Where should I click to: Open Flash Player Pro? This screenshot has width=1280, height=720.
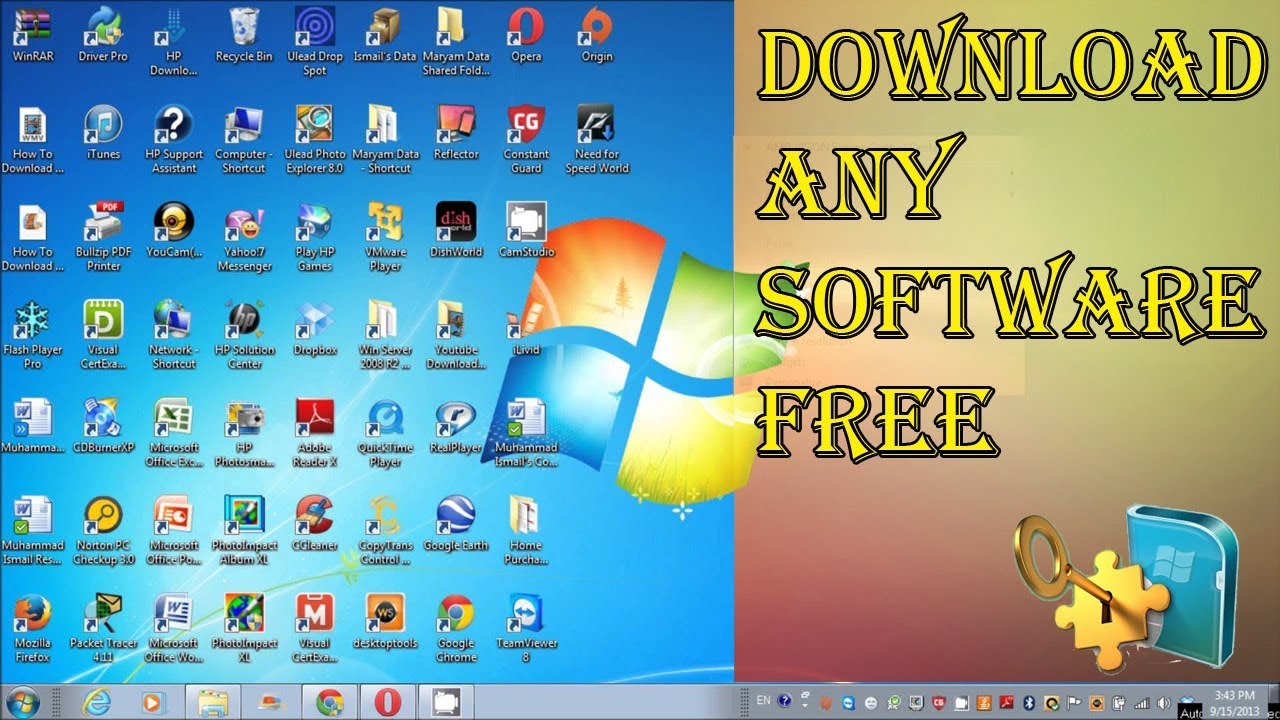point(32,336)
